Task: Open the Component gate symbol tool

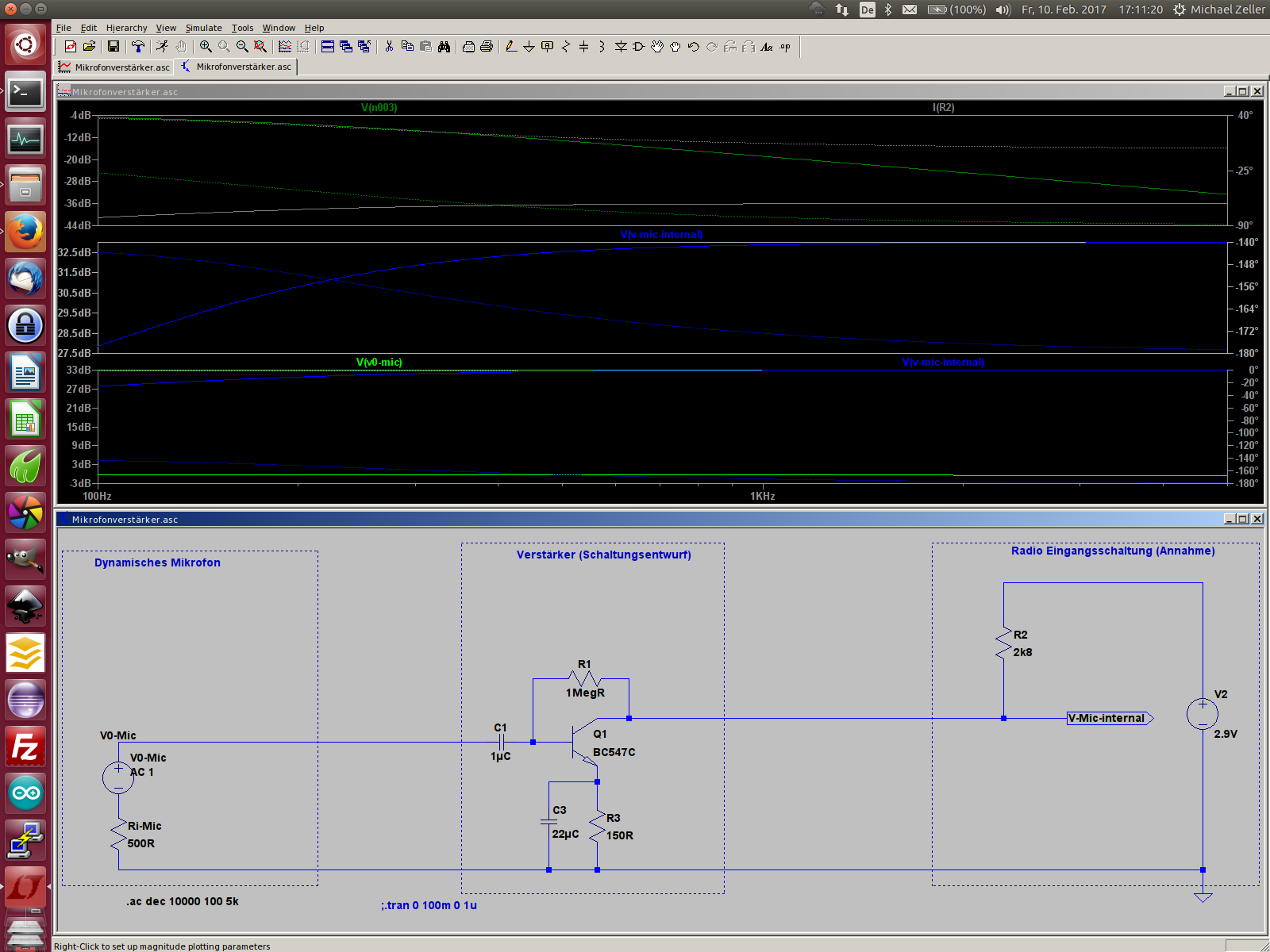Action: pos(639,47)
